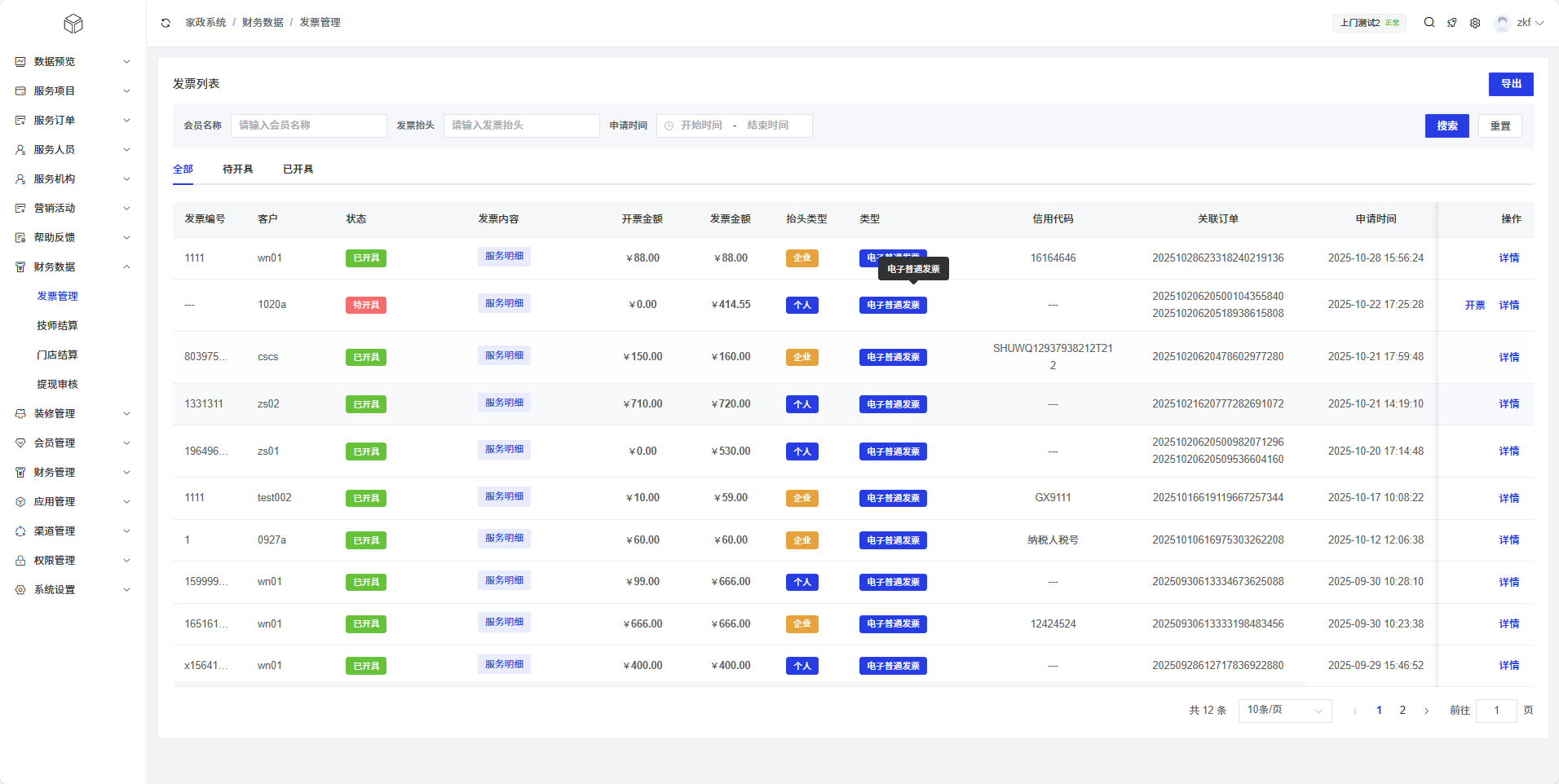Click the 搜索 button

coord(1446,126)
